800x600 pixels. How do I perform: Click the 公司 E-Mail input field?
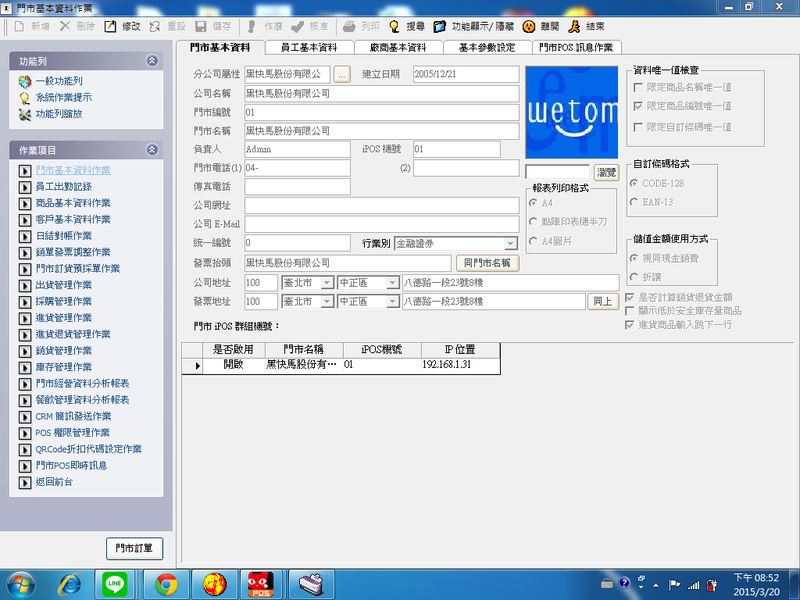click(x=382, y=224)
